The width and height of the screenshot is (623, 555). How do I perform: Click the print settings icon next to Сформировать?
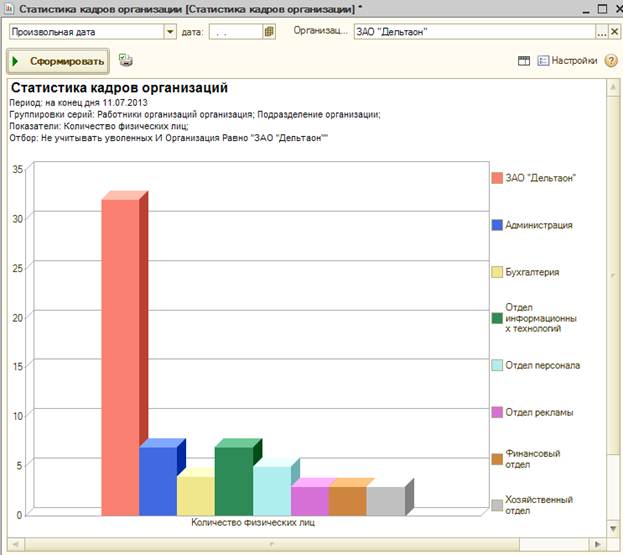[125, 61]
